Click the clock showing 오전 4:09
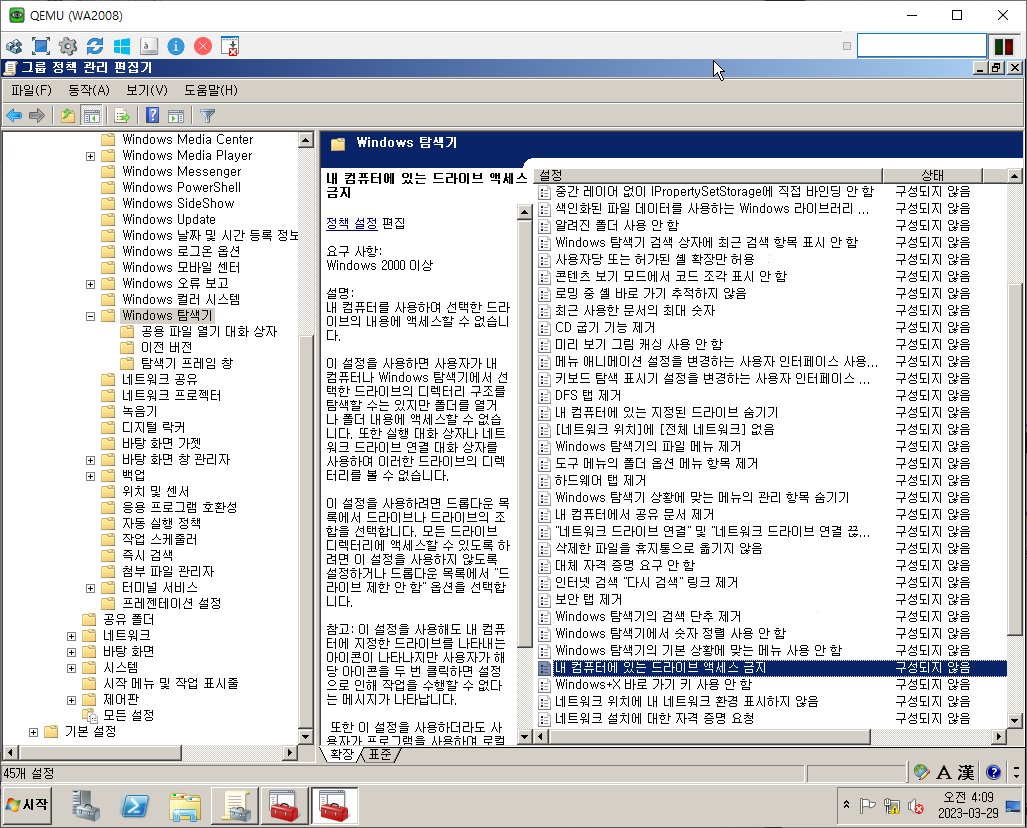This screenshot has width=1027, height=828. click(x=968, y=797)
